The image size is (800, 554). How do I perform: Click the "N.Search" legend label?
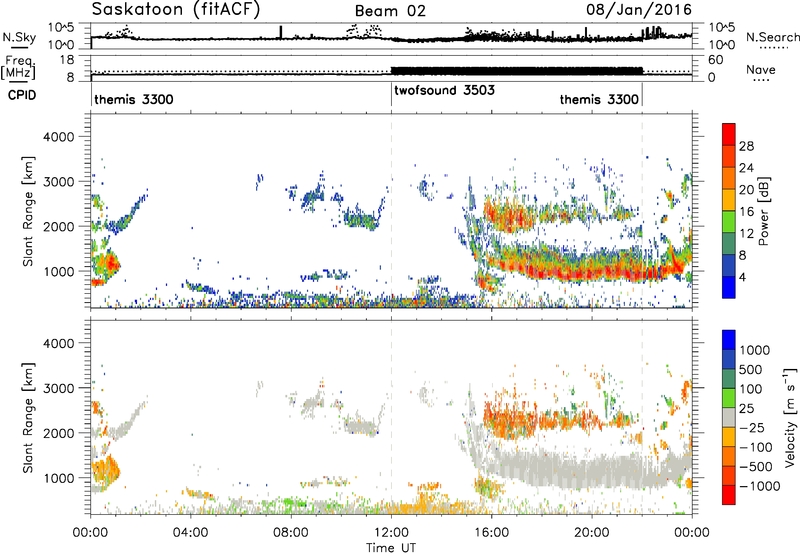tap(772, 37)
